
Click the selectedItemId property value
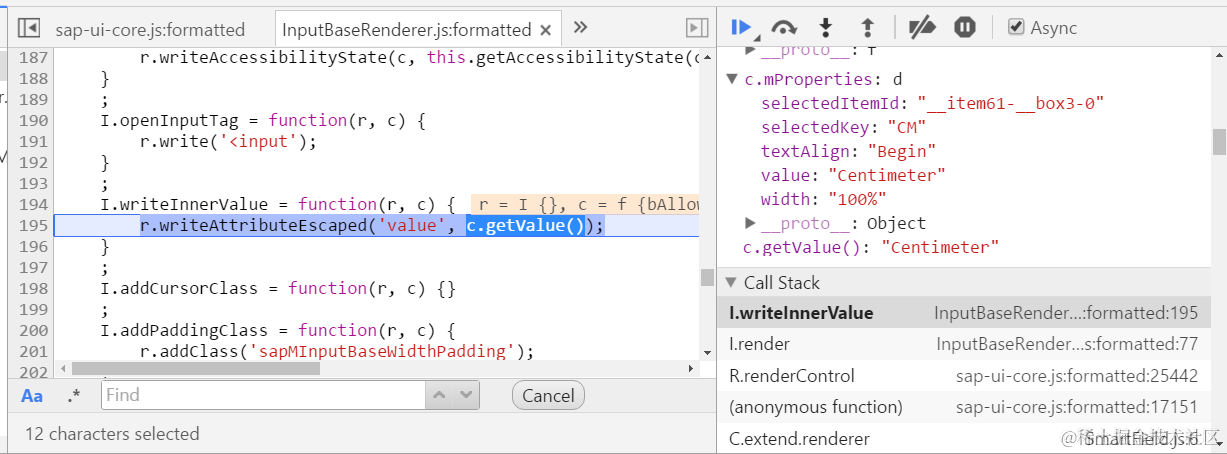click(x=1009, y=103)
